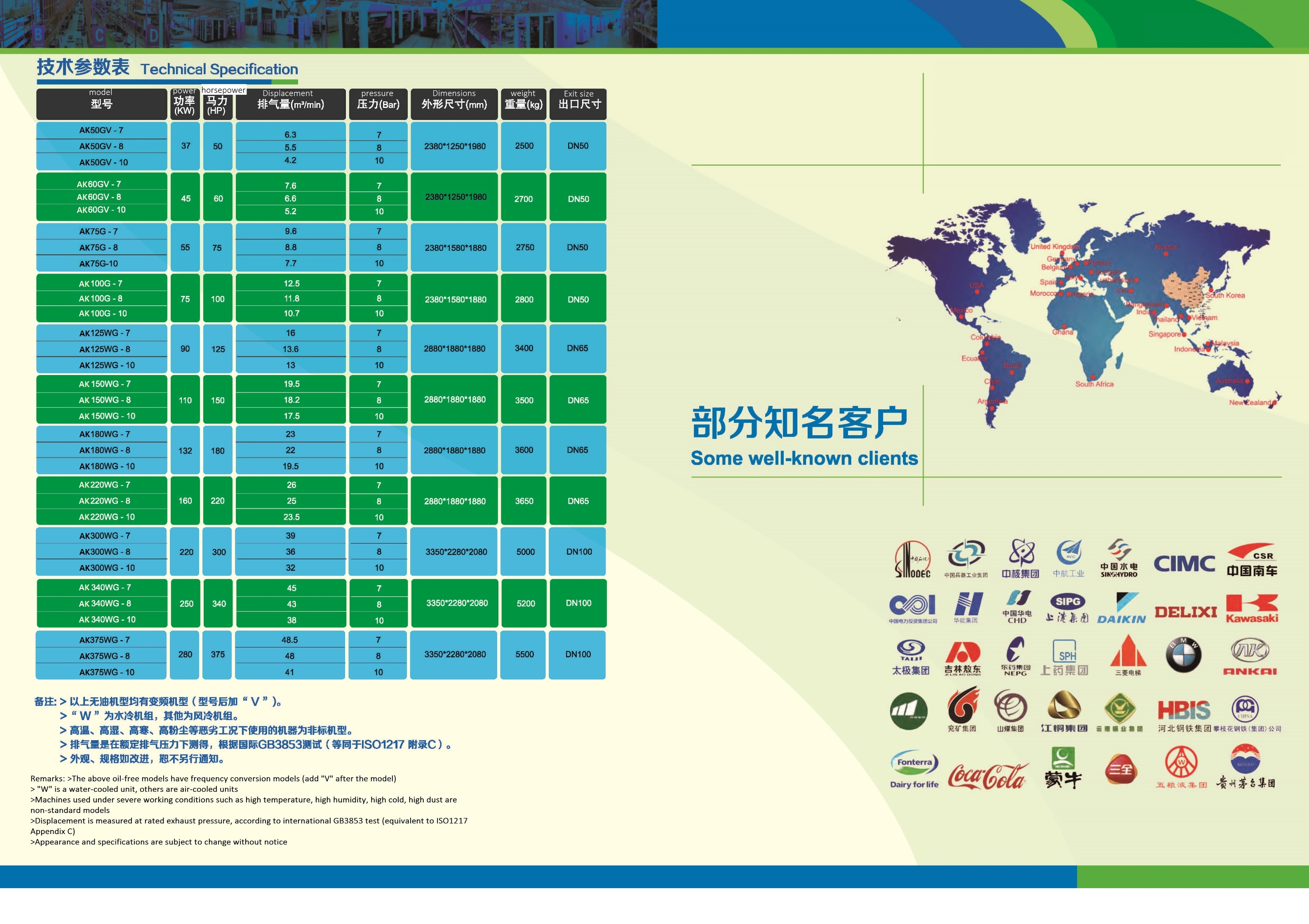This screenshot has width=1309, height=924.
Task: Click the 中国华电 CHD logo
Action: coord(1017,607)
